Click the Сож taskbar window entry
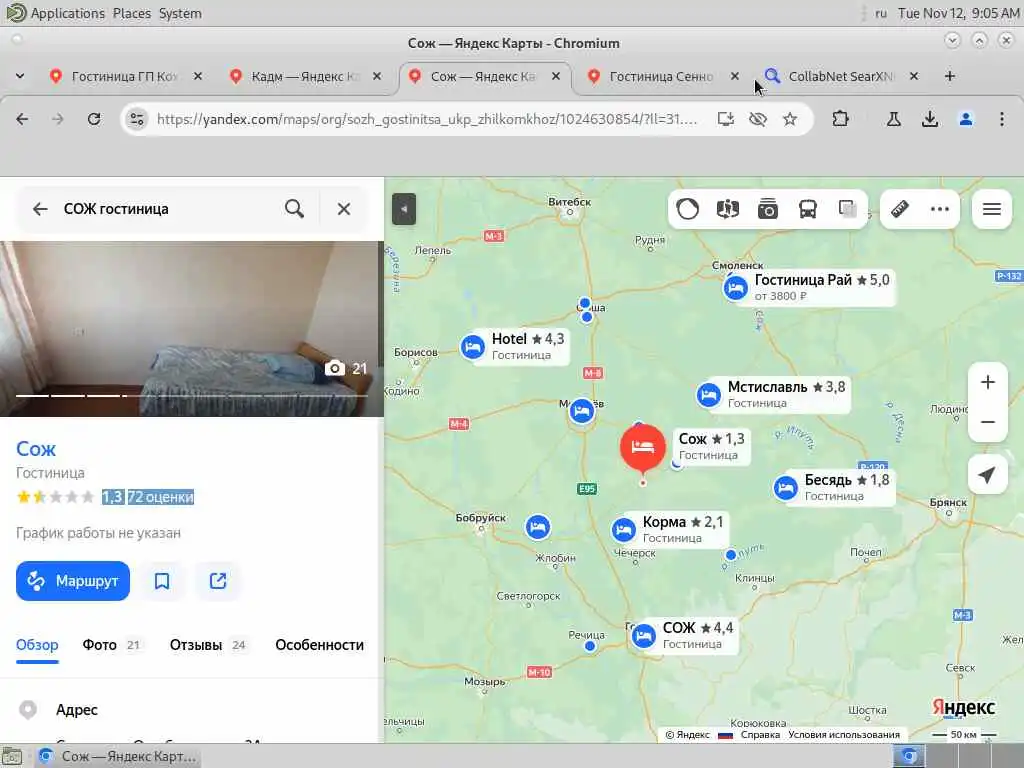The image size is (1024, 768). [118, 756]
